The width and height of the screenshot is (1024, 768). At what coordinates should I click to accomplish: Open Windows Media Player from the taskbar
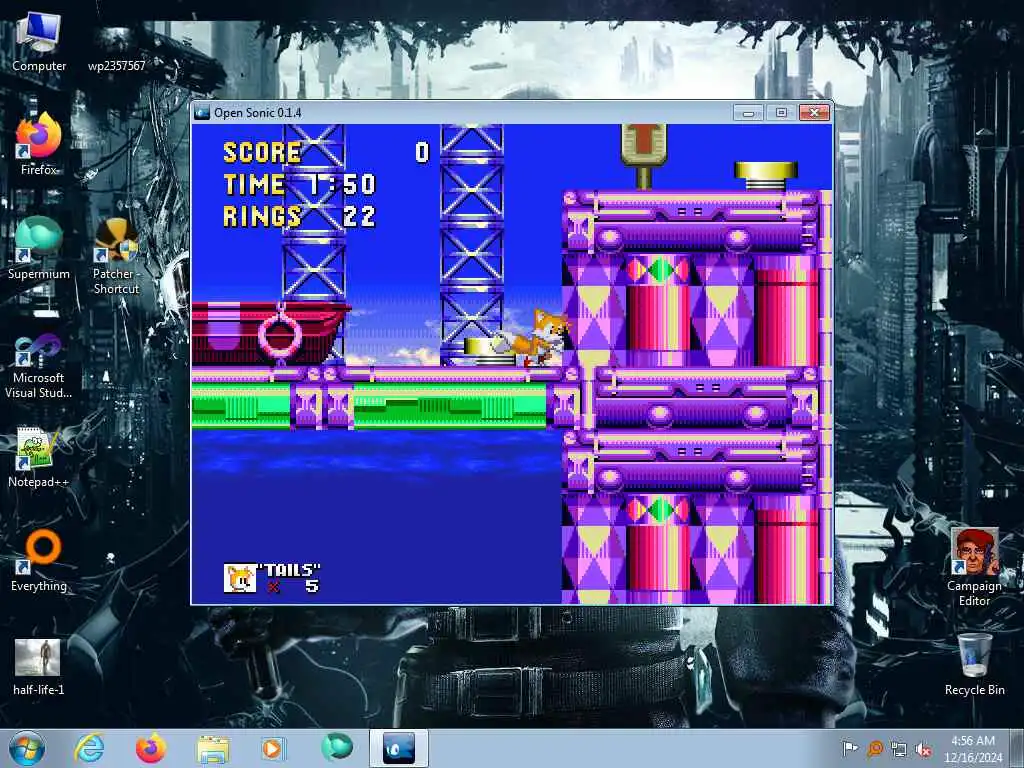274,748
